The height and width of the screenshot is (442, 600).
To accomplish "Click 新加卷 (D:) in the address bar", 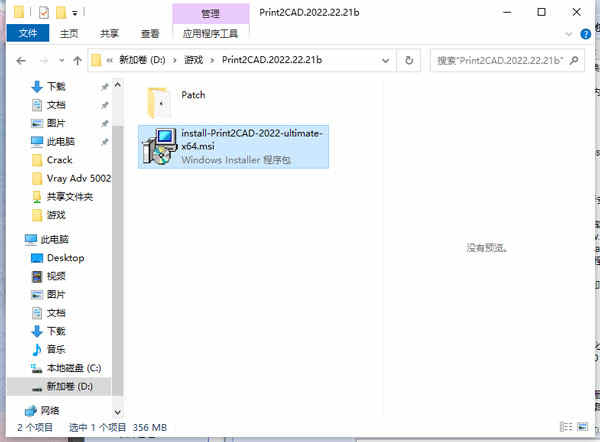I will [142, 60].
